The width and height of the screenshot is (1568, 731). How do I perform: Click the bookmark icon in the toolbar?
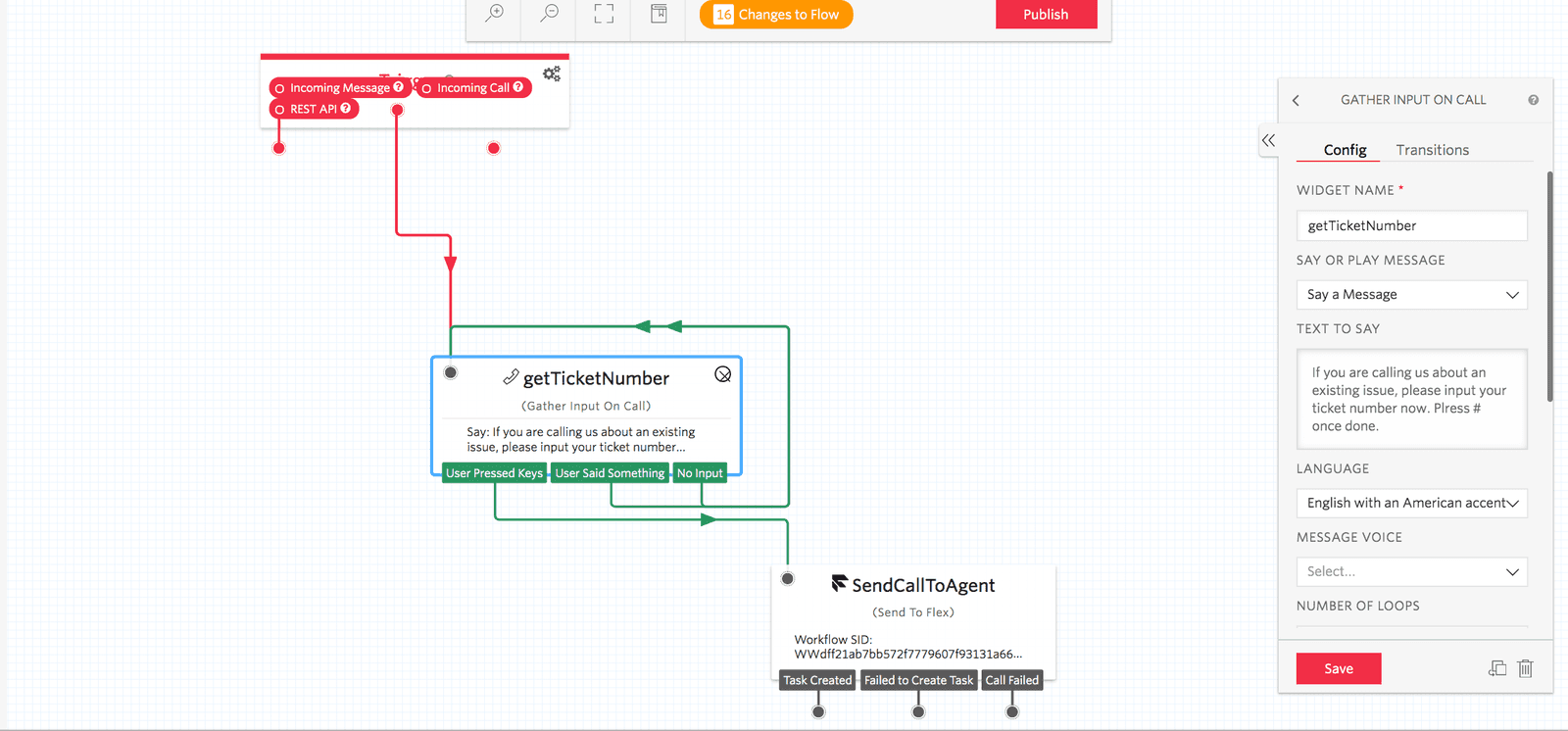click(x=660, y=14)
